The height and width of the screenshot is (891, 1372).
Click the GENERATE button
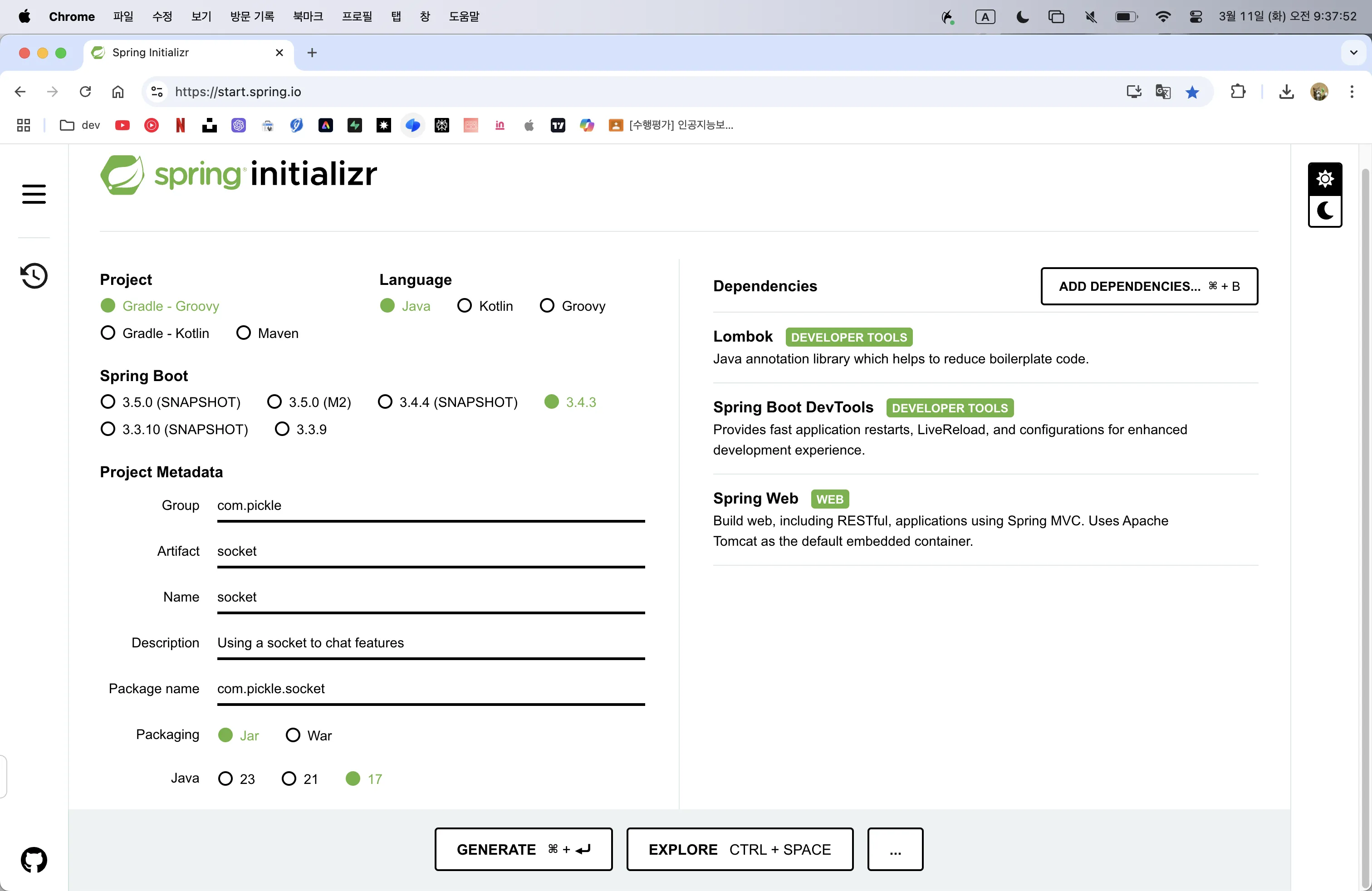523,849
